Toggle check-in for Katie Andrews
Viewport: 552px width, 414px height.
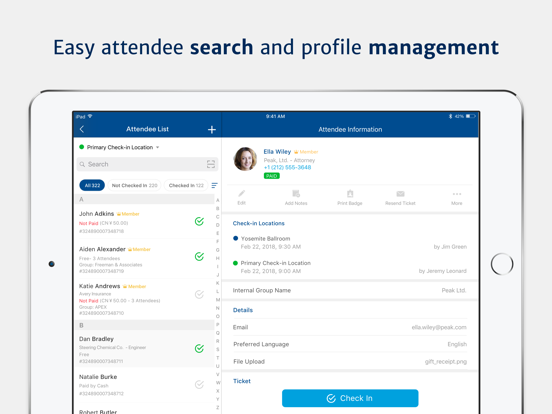pos(199,294)
